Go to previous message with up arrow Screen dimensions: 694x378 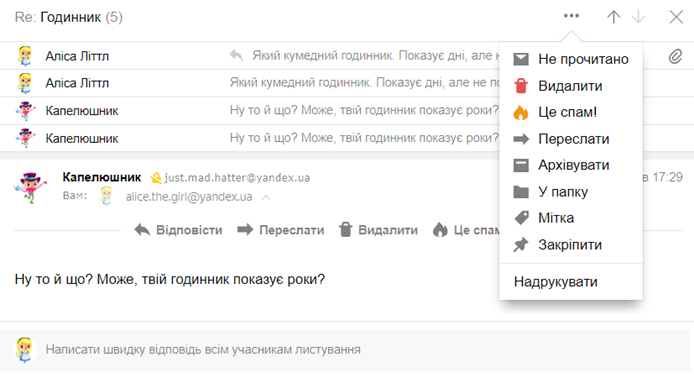coord(613,17)
